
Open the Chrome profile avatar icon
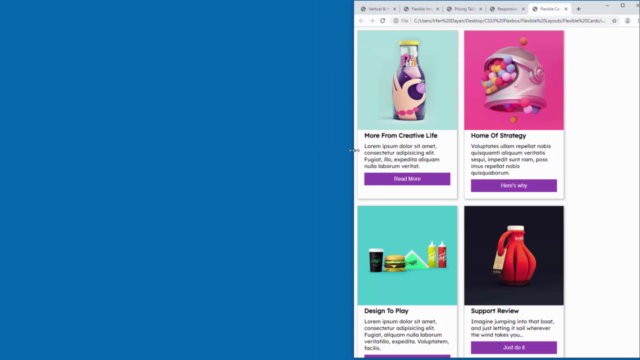(x=628, y=21)
